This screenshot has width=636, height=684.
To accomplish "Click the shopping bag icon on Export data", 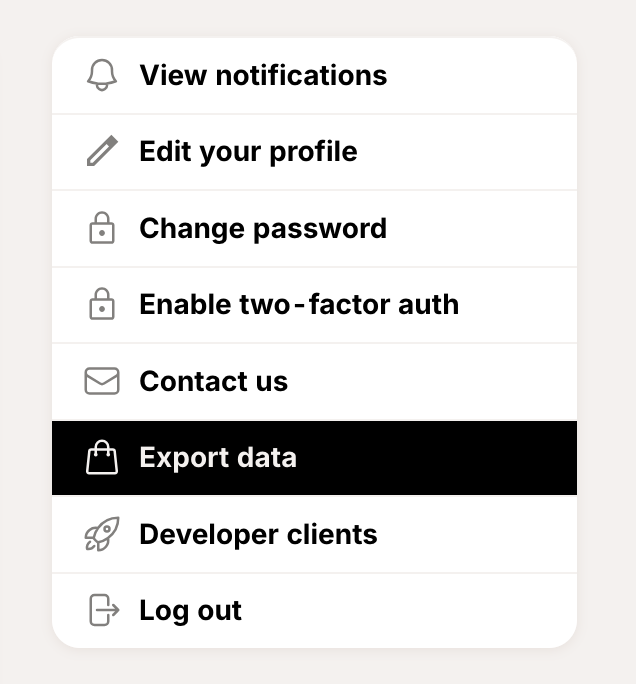I will [x=102, y=458].
